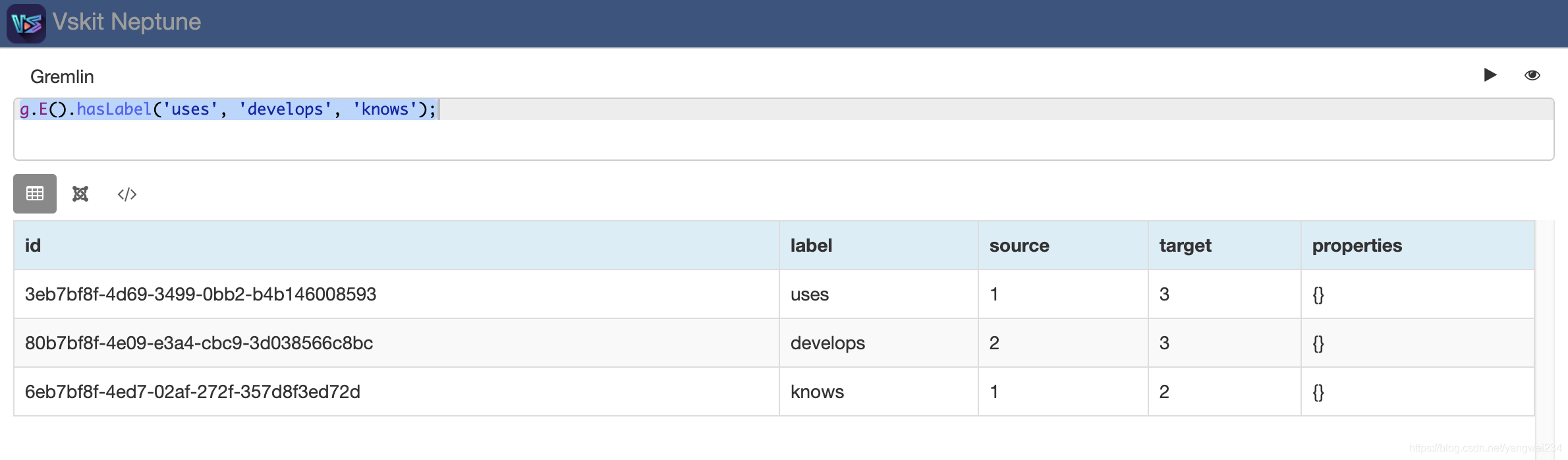The height and width of the screenshot is (460, 1568).
Task: Switch to graph visualization view
Action: [80, 194]
